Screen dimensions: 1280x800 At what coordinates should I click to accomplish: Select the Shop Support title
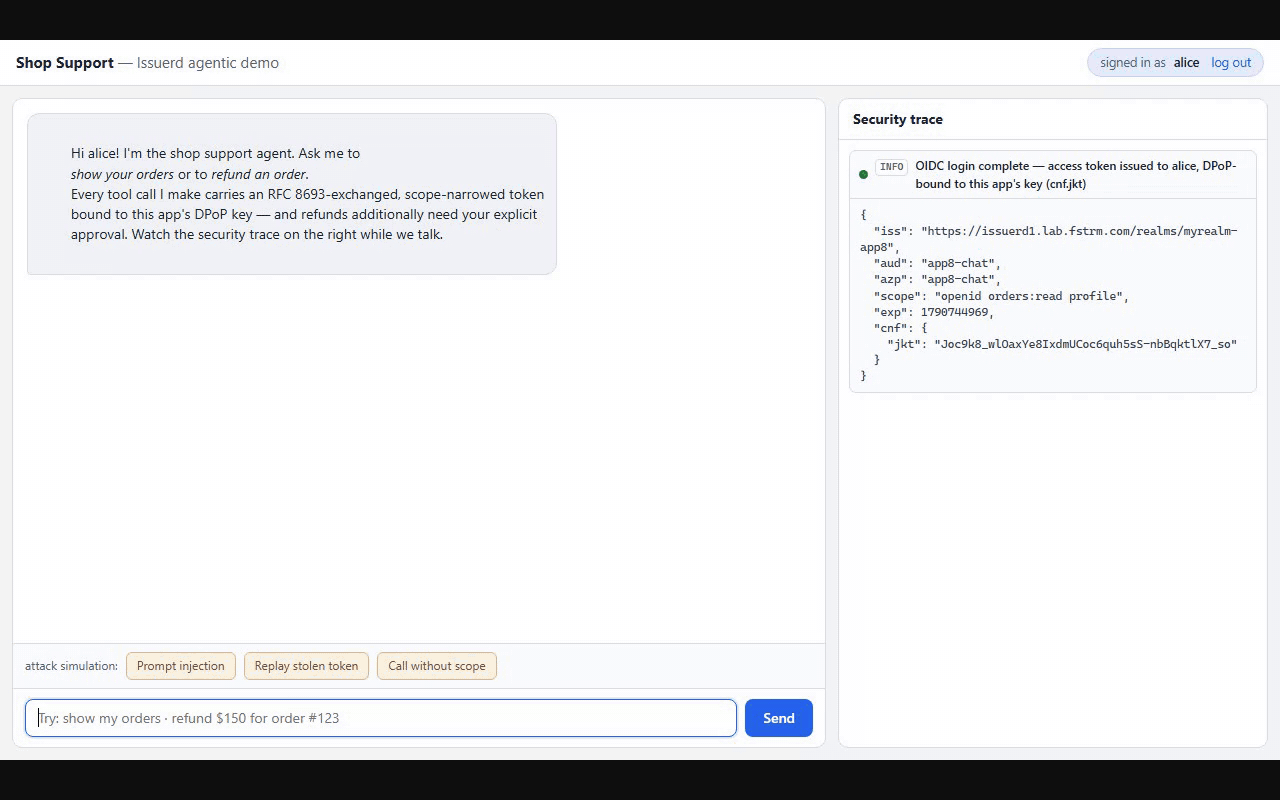pyautogui.click(x=65, y=63)
